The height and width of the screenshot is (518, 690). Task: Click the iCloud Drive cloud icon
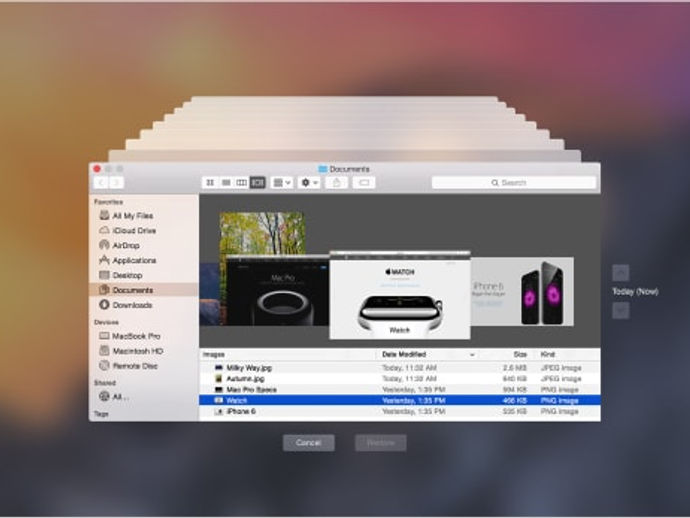point(104,230)
